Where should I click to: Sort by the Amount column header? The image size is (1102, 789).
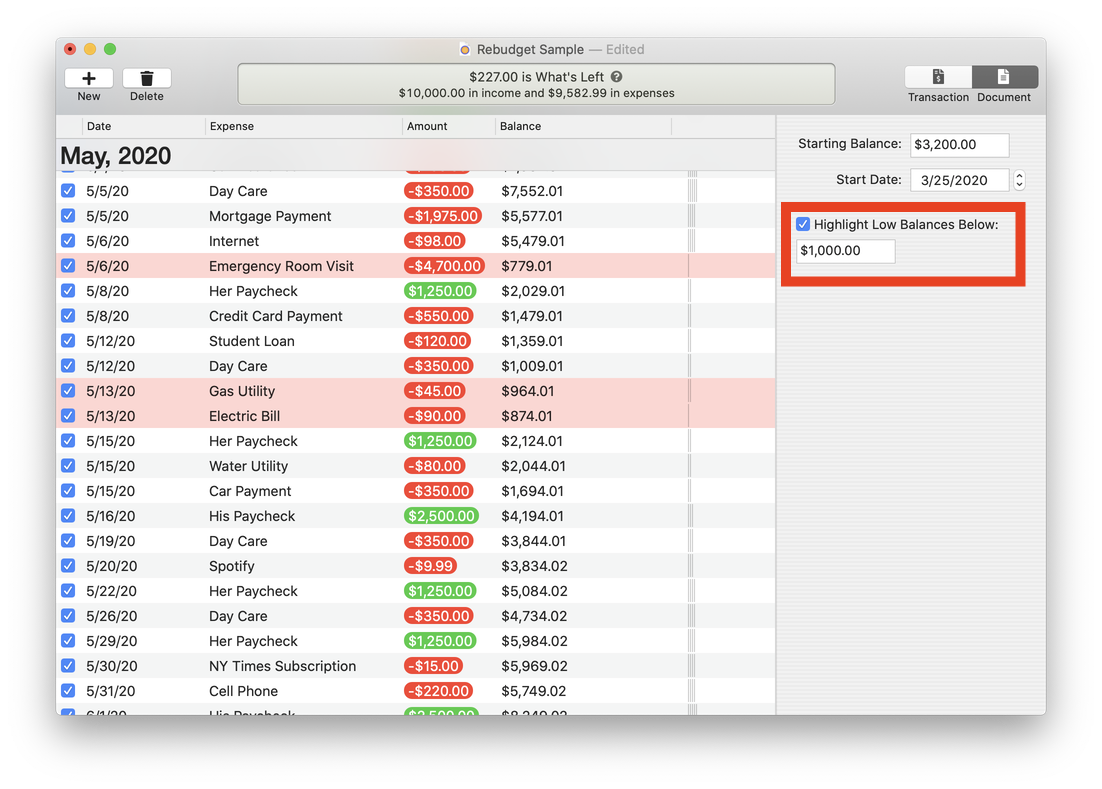click(x=448, y=126)
